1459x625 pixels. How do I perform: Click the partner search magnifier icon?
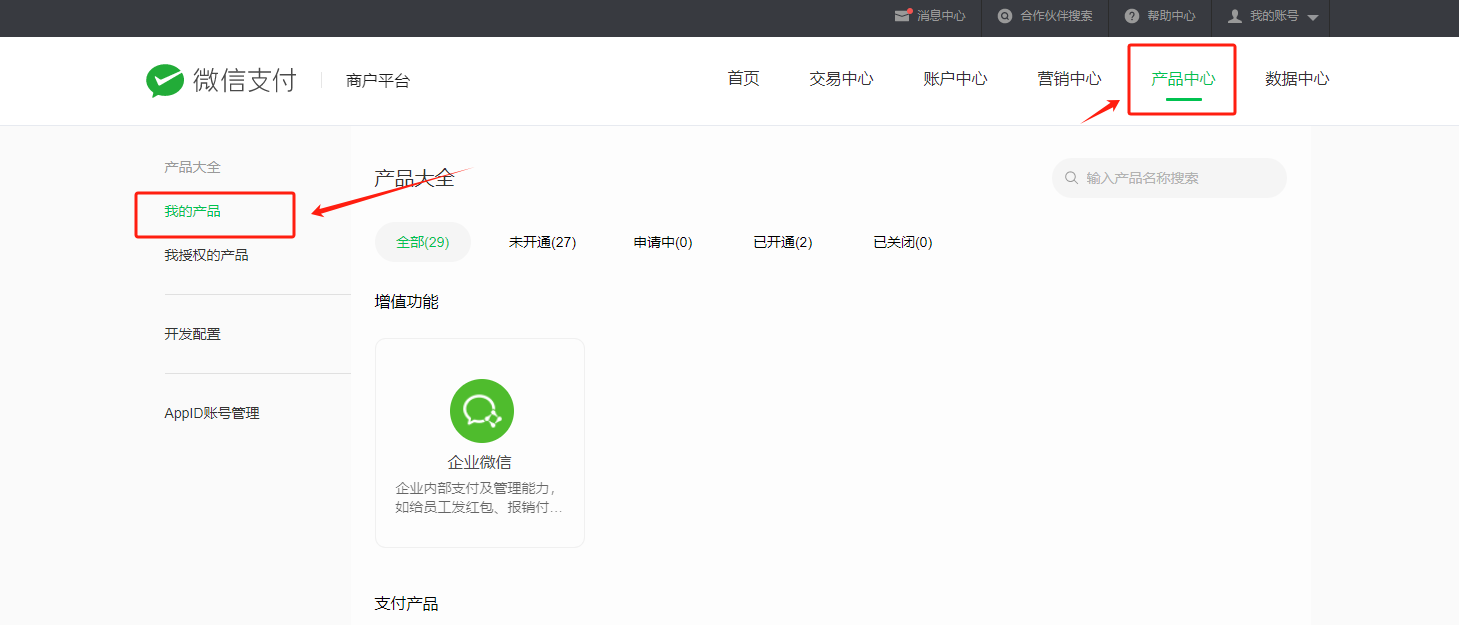[x=1005, y=16]
